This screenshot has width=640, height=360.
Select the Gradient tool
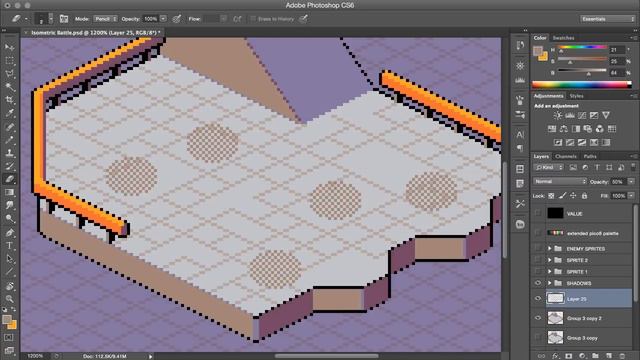point(9,192)
